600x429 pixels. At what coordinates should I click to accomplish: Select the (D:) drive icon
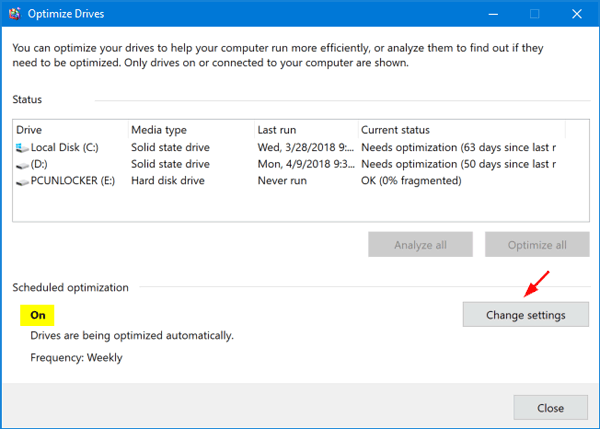(22, 165)
